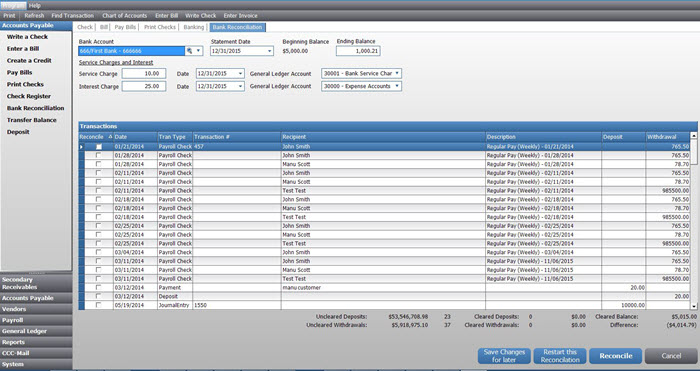Open the Statement Date picker dropdown
The image size is (700, 371).
pyautogui.click(x=270, y=51)
